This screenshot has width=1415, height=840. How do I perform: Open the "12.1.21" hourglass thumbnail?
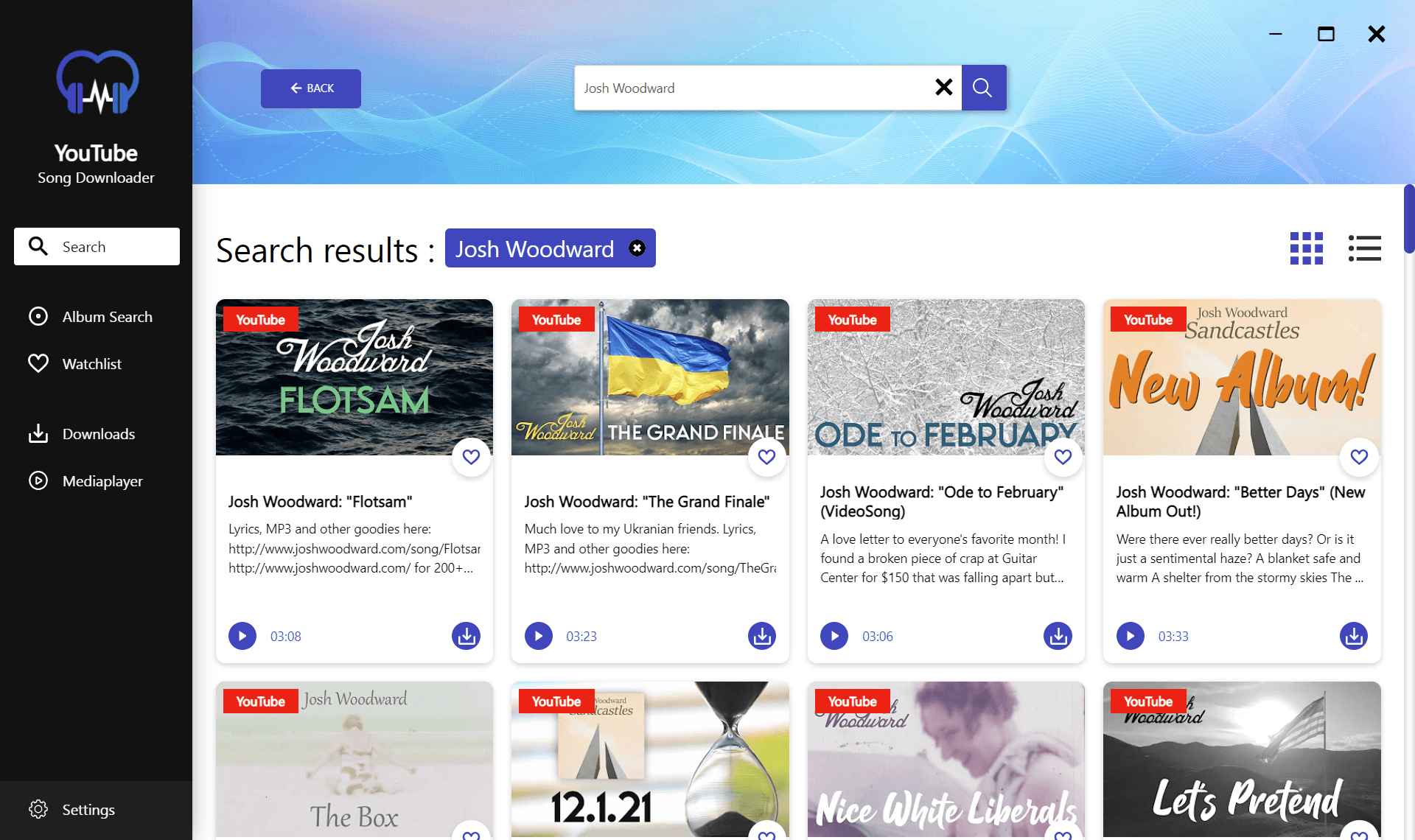pos(650,760)
